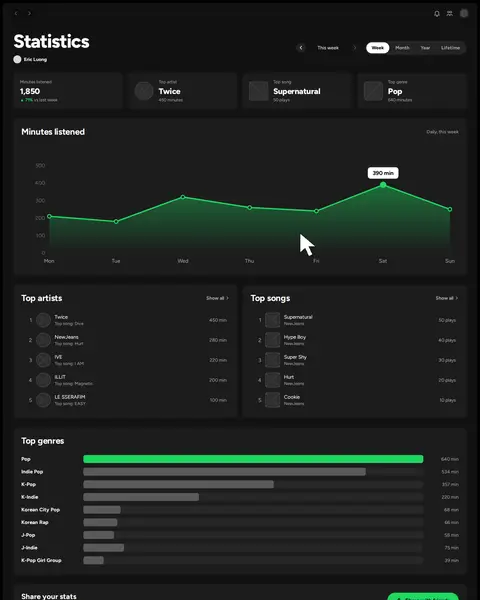Click the K-Indie genre bar
Screen dimensions: 480x600
(141, 497)
